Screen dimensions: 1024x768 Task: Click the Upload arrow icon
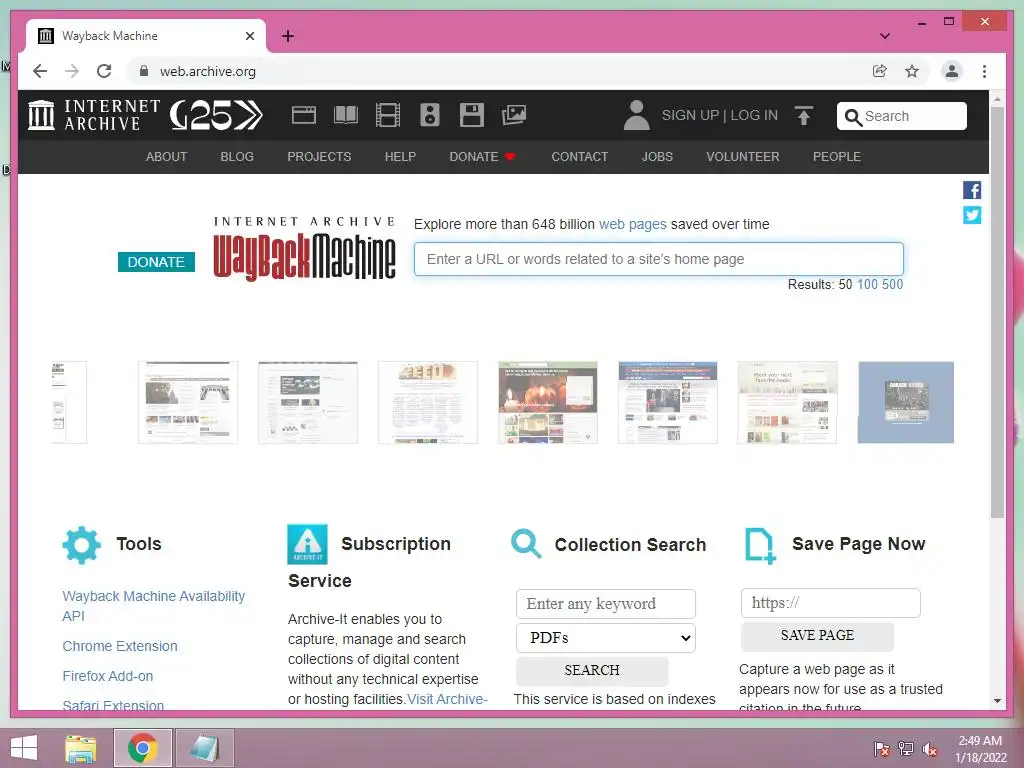(x=804, y=116)
